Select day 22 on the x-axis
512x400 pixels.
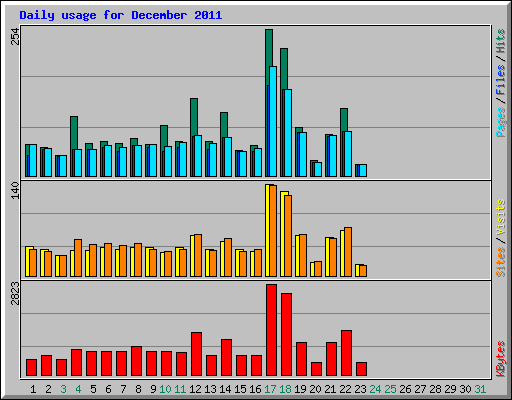click(345, 389)
